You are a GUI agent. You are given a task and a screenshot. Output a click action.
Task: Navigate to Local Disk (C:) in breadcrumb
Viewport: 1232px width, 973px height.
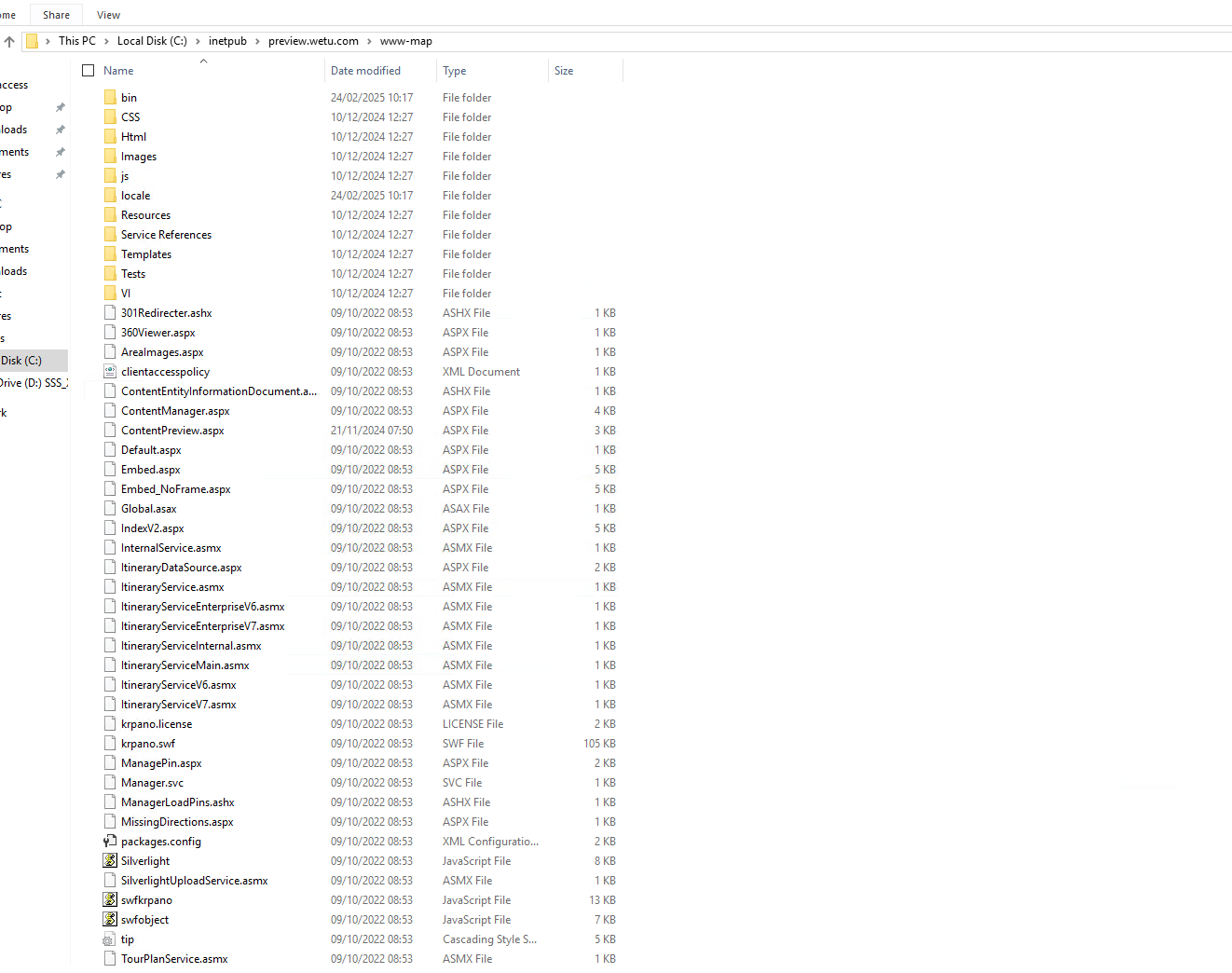coord(152,41)
